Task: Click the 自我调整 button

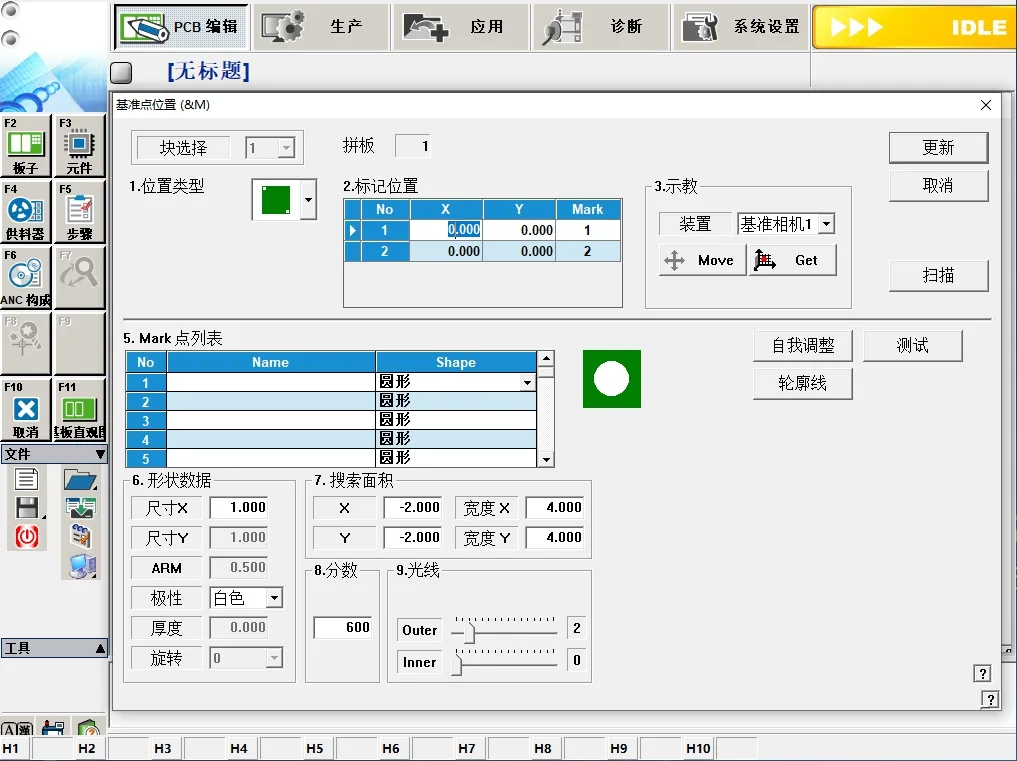Action: click(x=803, y=346)
